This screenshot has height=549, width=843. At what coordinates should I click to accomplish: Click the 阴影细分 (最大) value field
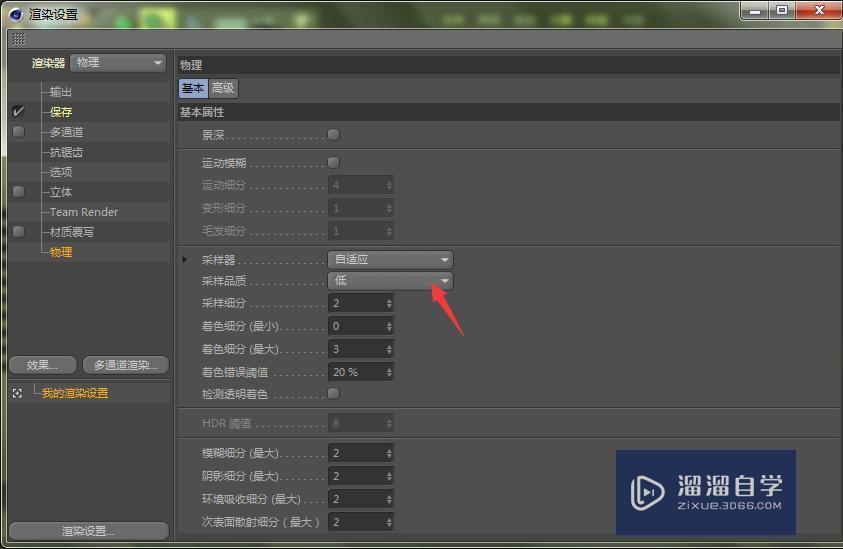361,476
